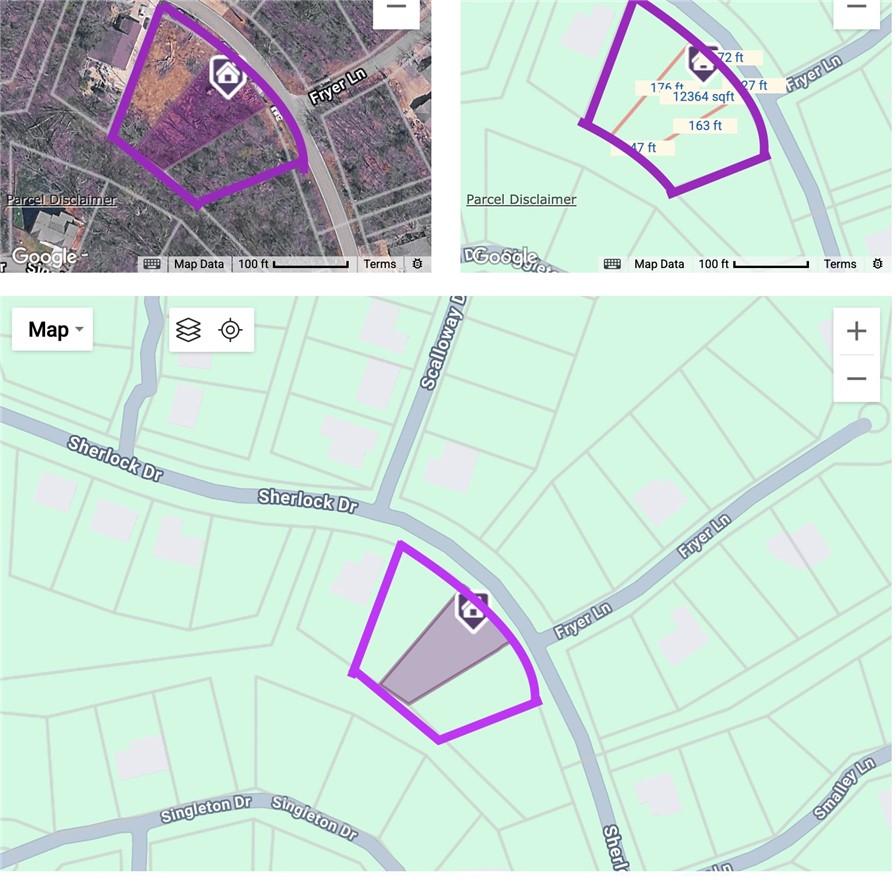Open keyboard shortcuts on measurements map
The height and width of the screenshot is (878, 895).
(x=612, y=264)
